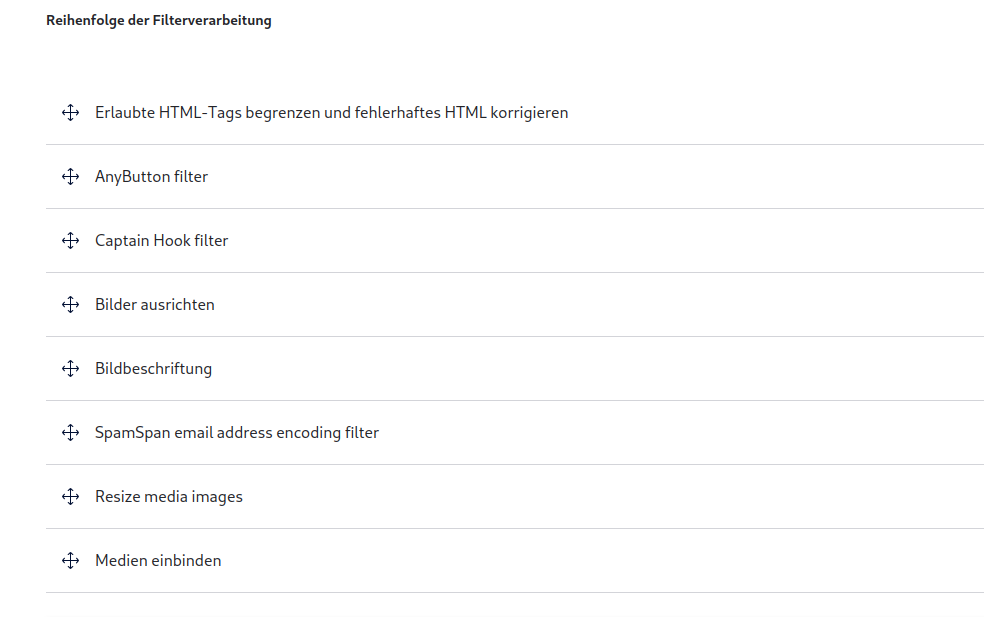Viewport: 984px width, 617px height.
Task: Click the move icon beside "Captain Hook filter"
Action: [x=70, y=240]
